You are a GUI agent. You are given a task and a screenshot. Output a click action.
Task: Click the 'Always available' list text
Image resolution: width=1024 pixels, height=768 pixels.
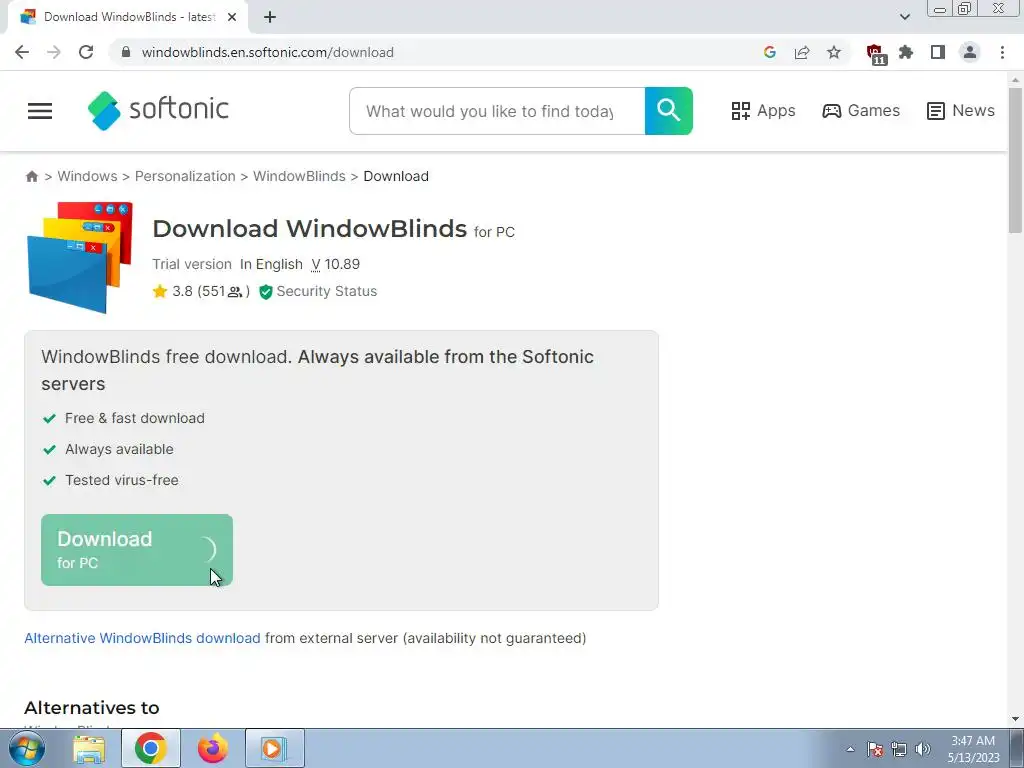(x=120, y=449)
